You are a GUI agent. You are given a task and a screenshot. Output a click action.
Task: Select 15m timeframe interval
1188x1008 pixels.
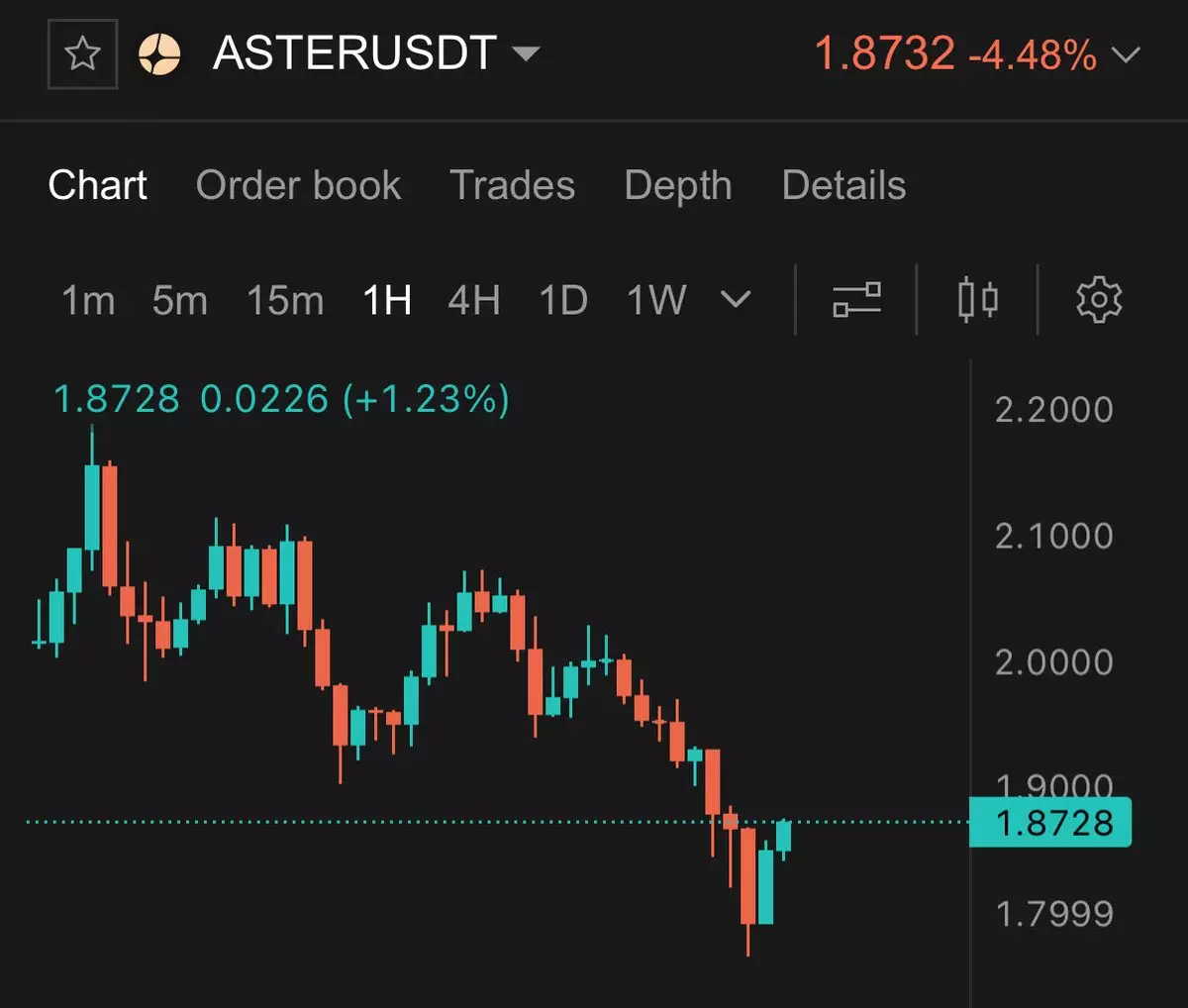click(x=285, y=300)
